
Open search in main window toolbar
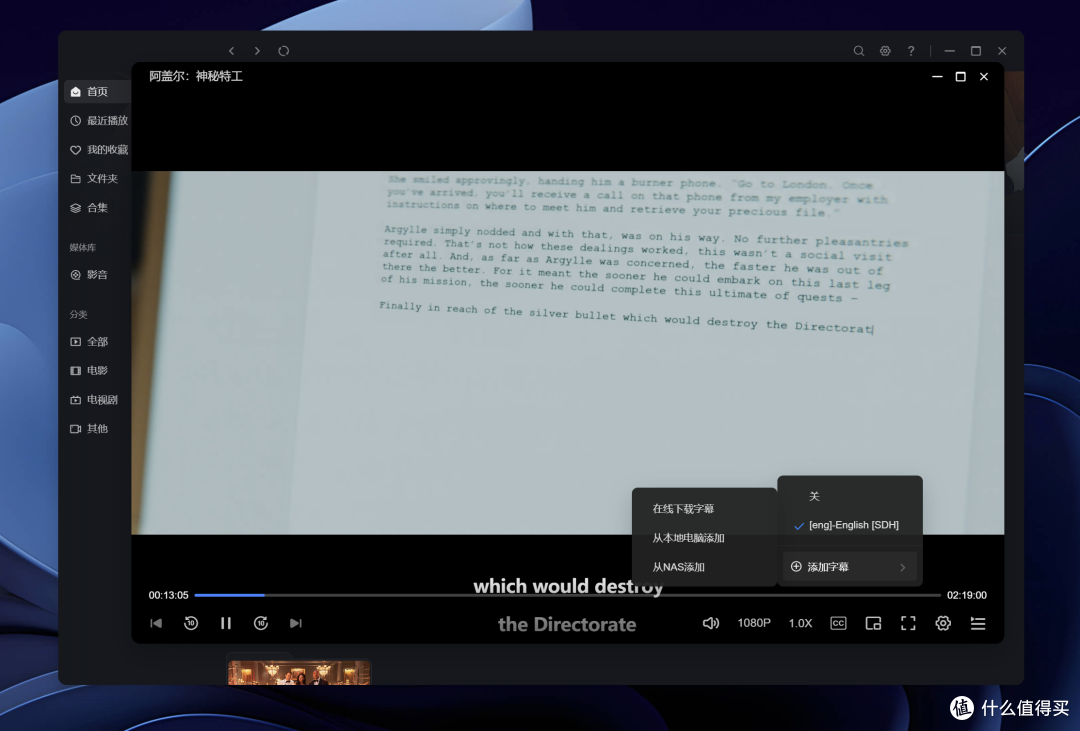(859, 51)
